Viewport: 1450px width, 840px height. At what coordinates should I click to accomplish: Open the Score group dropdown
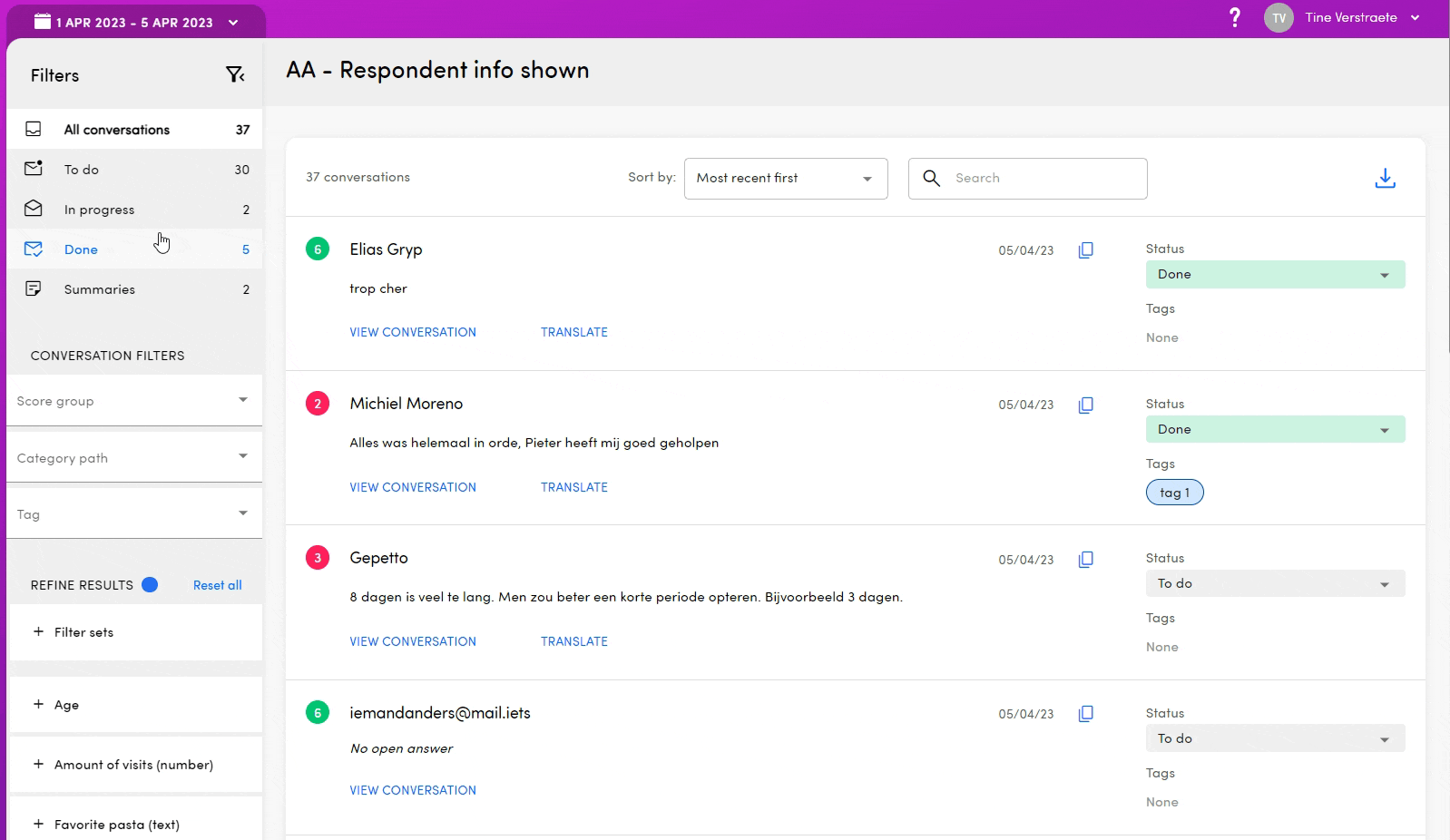[133, 401]
